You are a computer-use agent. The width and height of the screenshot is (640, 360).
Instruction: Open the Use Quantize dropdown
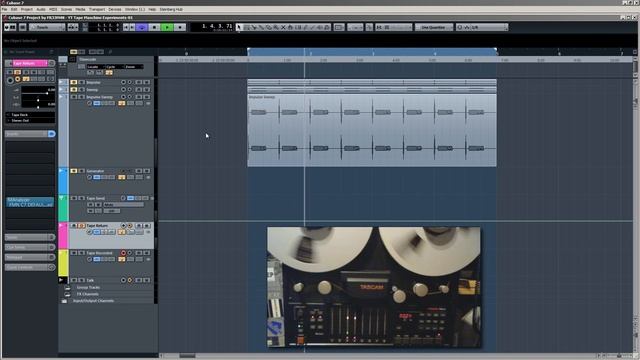tap(434, 27)
